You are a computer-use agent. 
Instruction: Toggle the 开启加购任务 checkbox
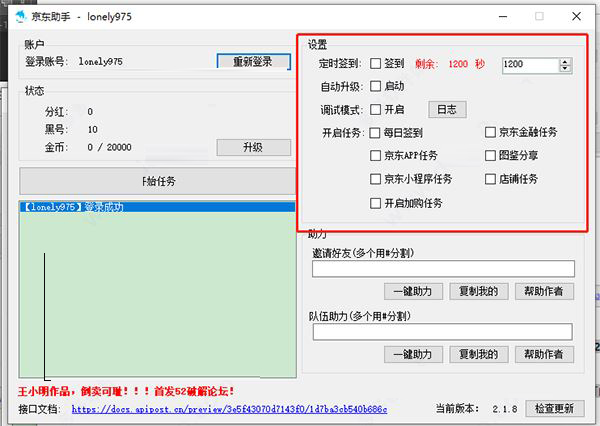pos(375,203)
